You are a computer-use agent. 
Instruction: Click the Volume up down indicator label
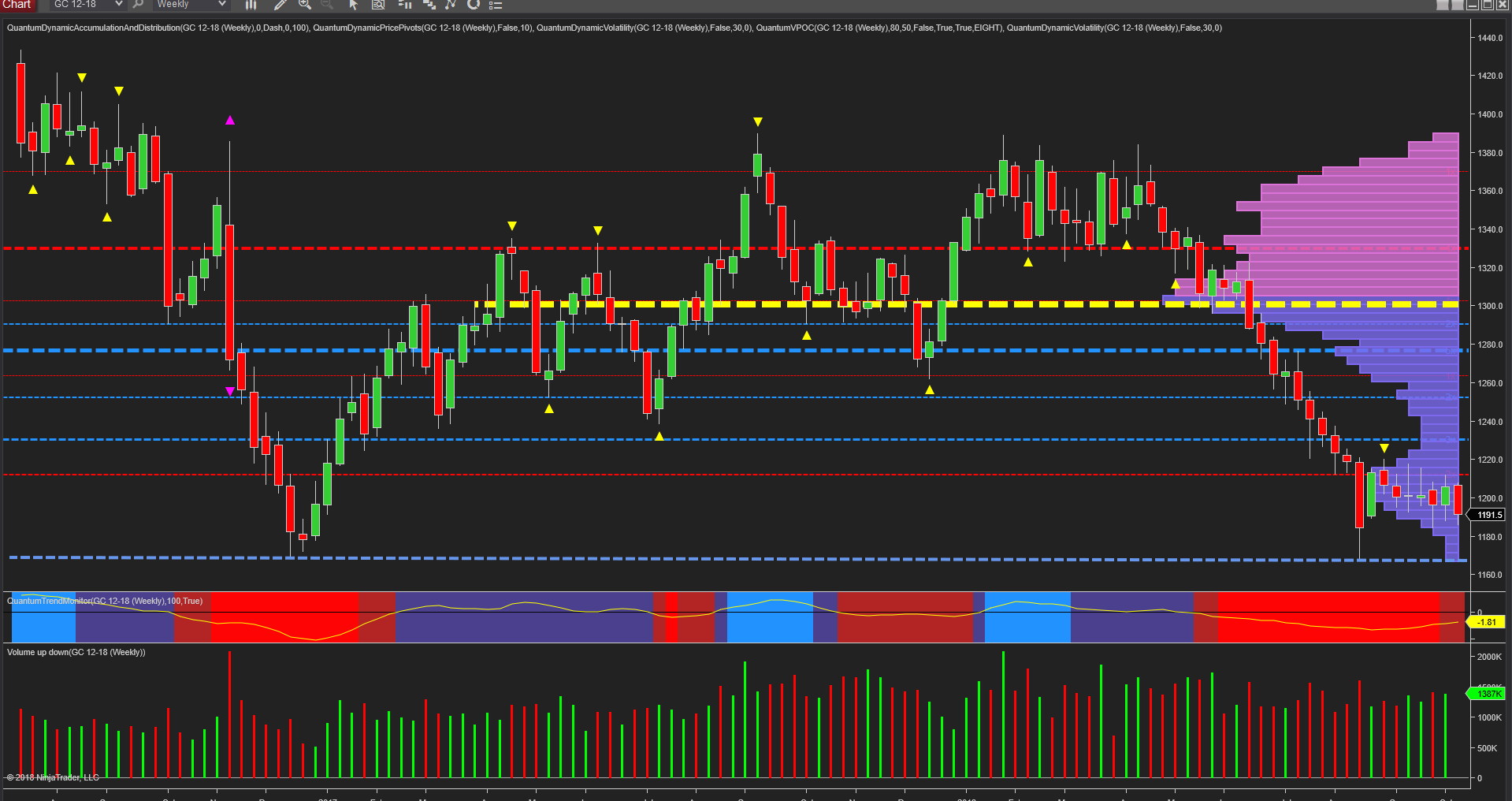click(x=76, y=652)
